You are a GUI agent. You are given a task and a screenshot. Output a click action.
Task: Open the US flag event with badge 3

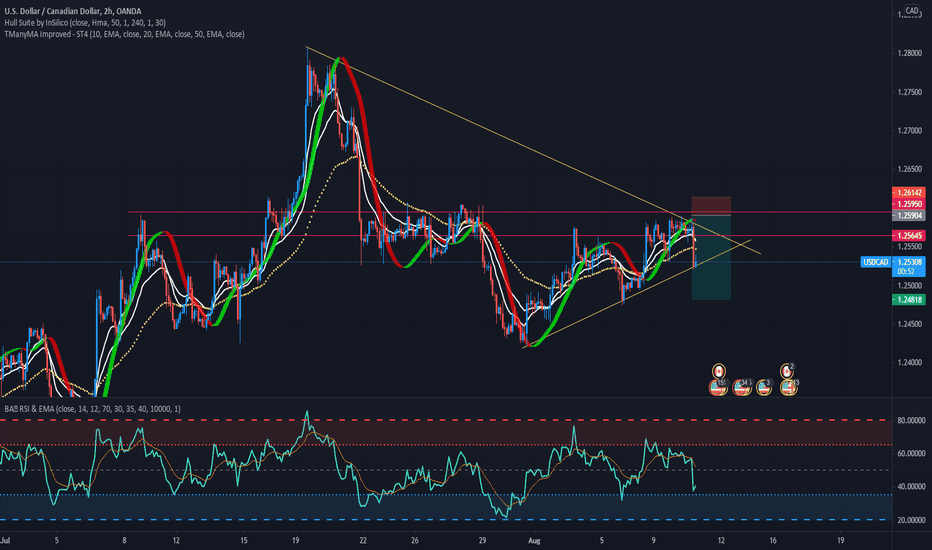764,388
